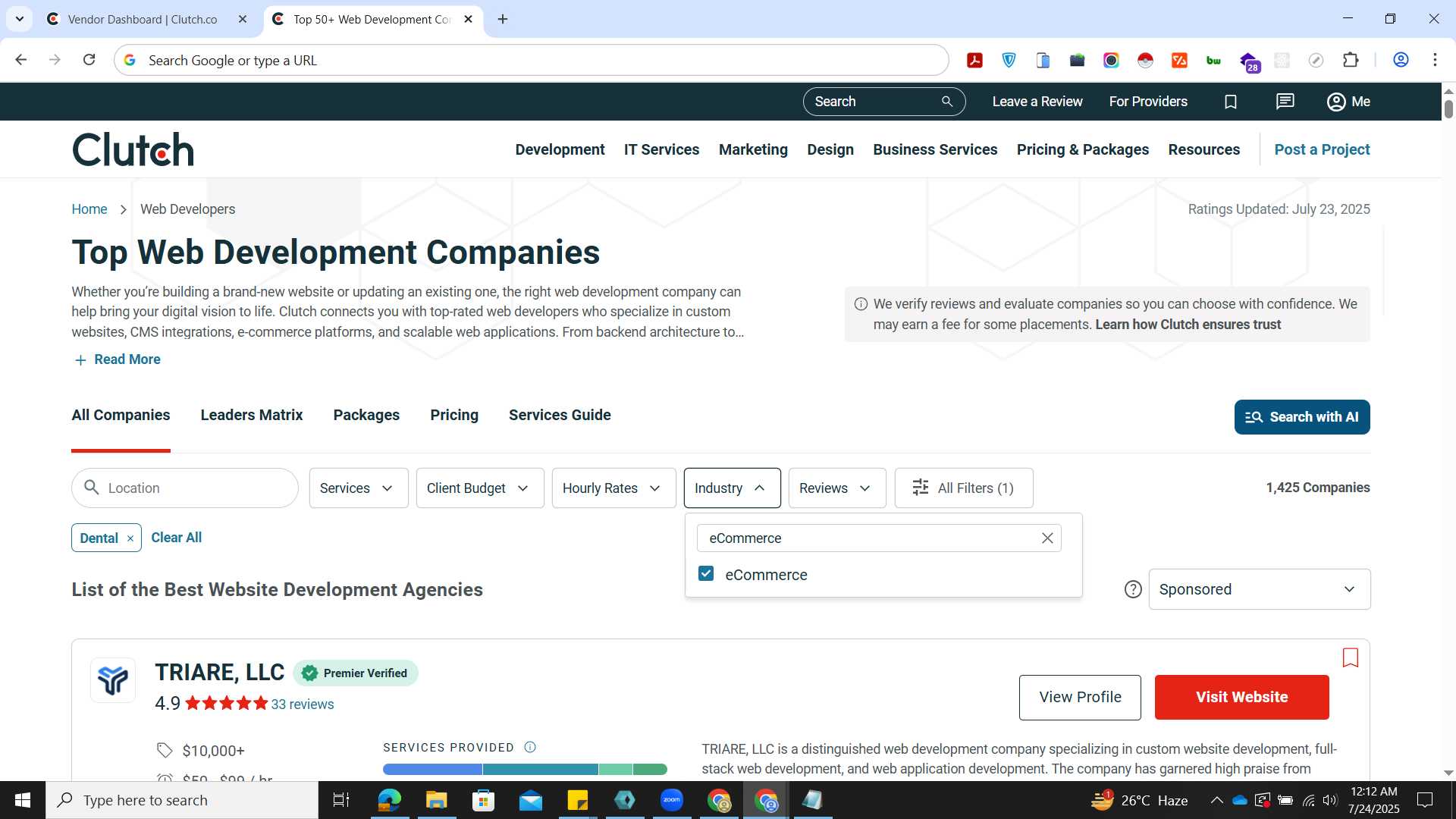Open the Me account menu
The width and height of the screenshot is (1456, 819).
(x=1348, y=102)
